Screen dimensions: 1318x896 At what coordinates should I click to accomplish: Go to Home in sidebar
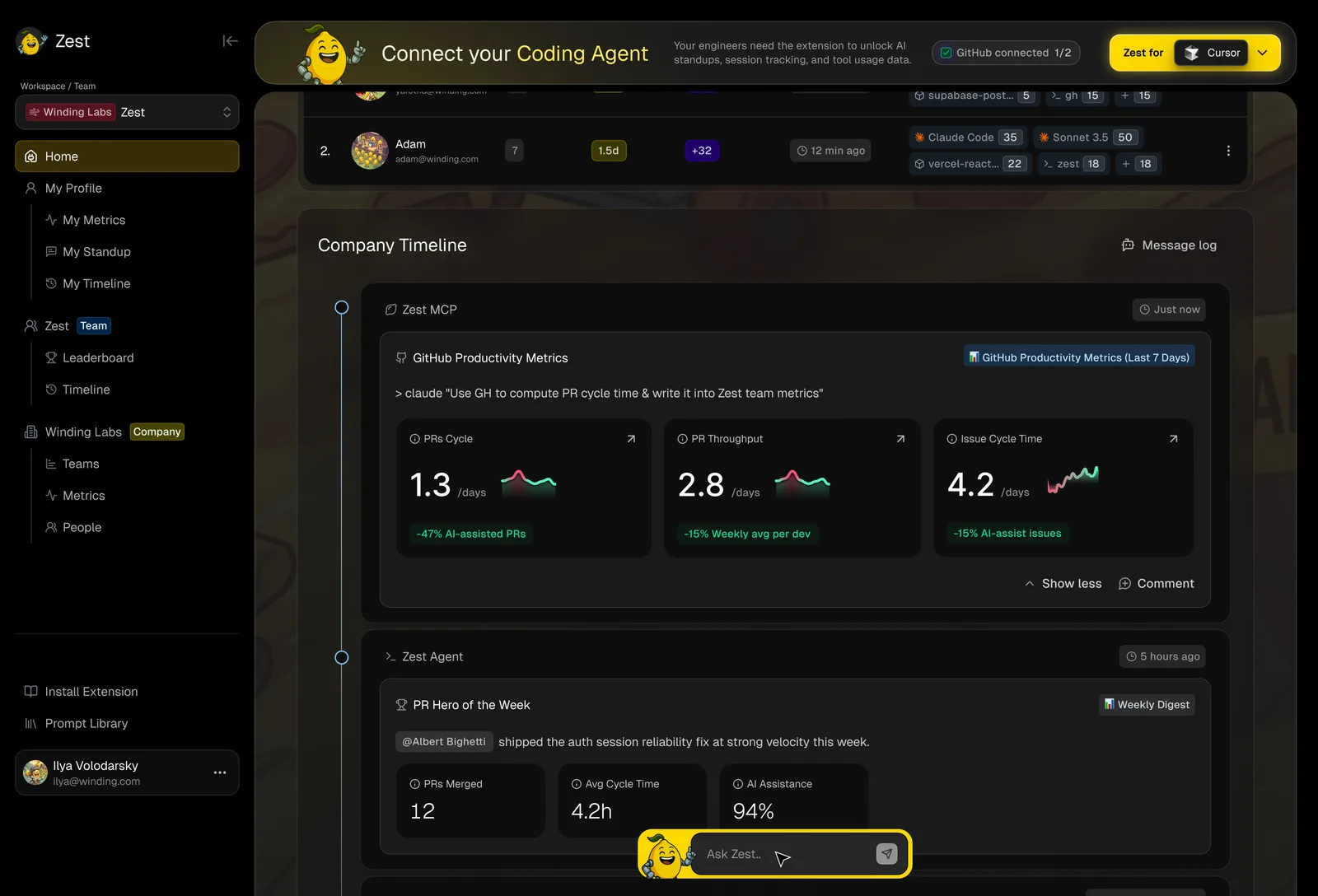pos(127,156)
